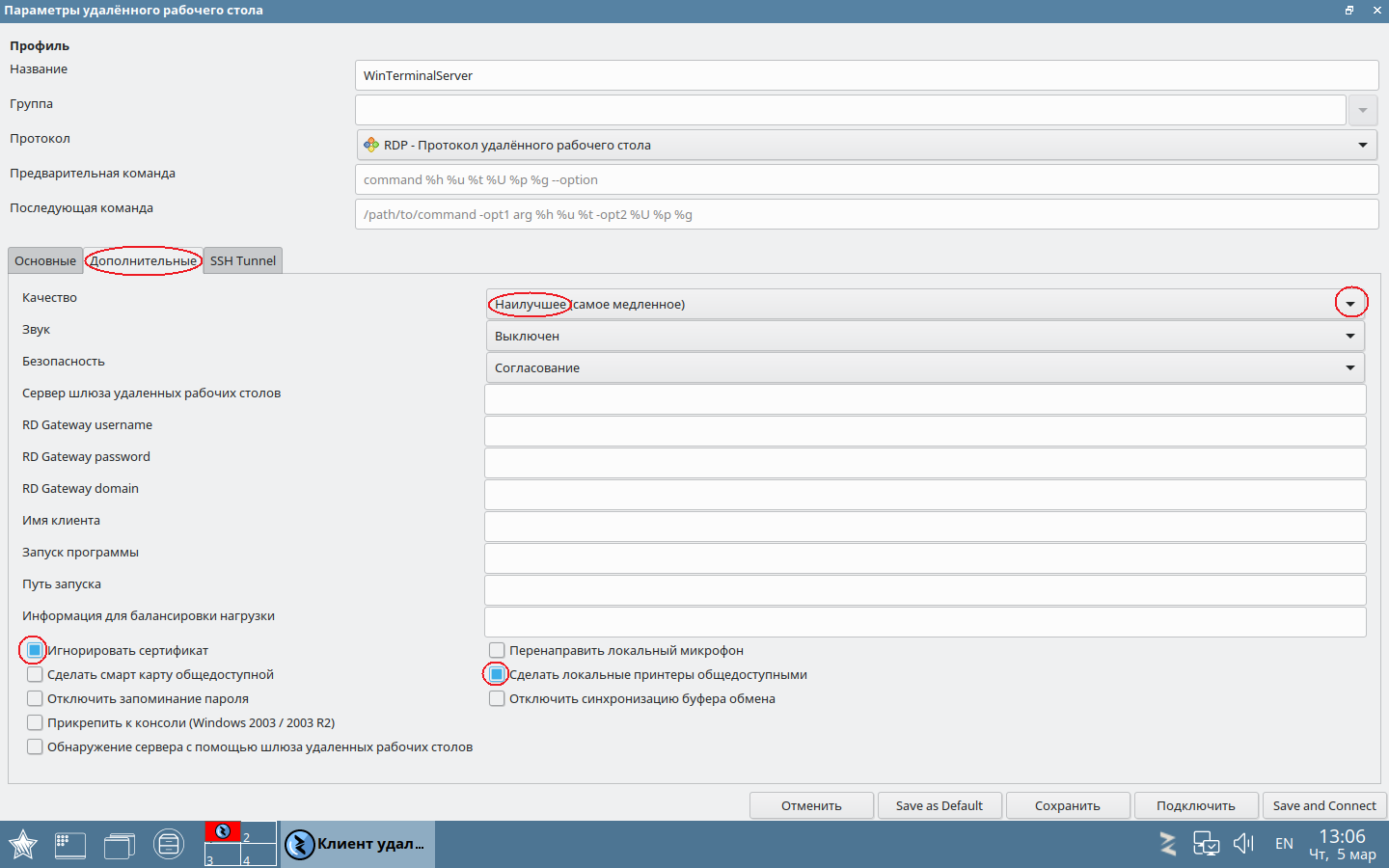Toggle Игнорировать сертификат checkbox
Viewport: 1389px width, 868px height.
point(35,650)
